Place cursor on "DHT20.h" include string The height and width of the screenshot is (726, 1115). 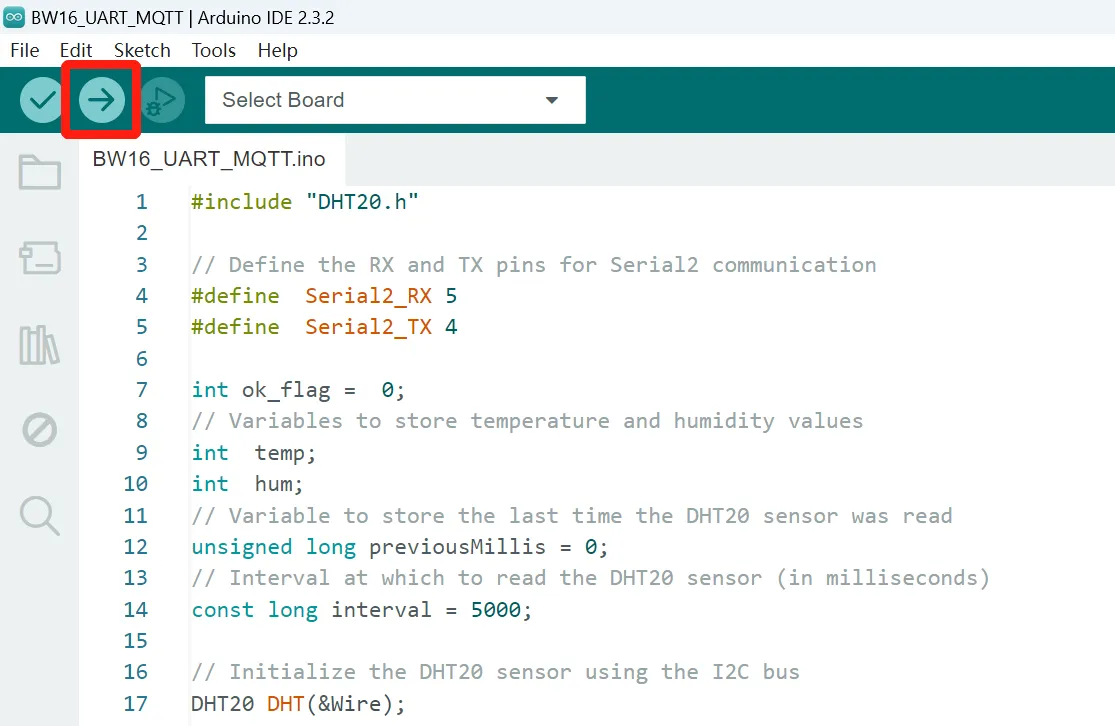tap(362, 202)
